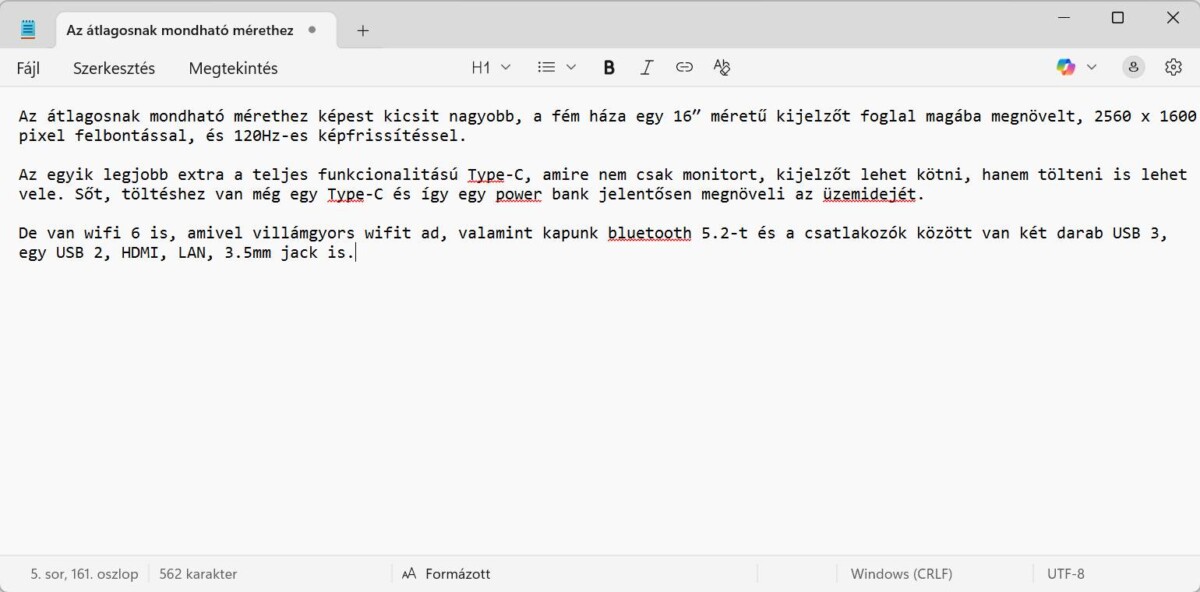
Task: Expand the list style dropdown
Action: point(557,67)
